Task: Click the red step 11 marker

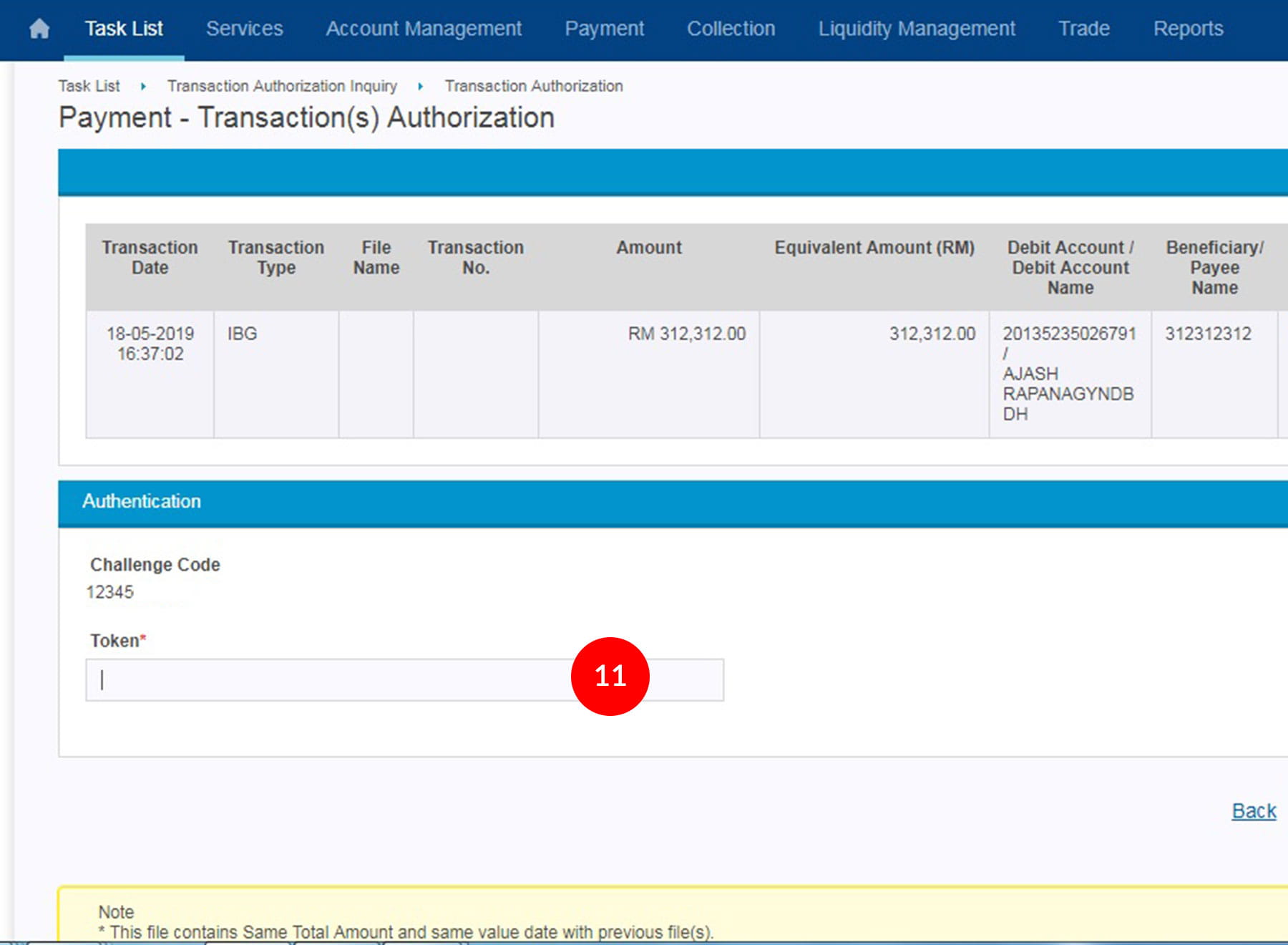Action: pyautogui.click(x=610, y=676)
